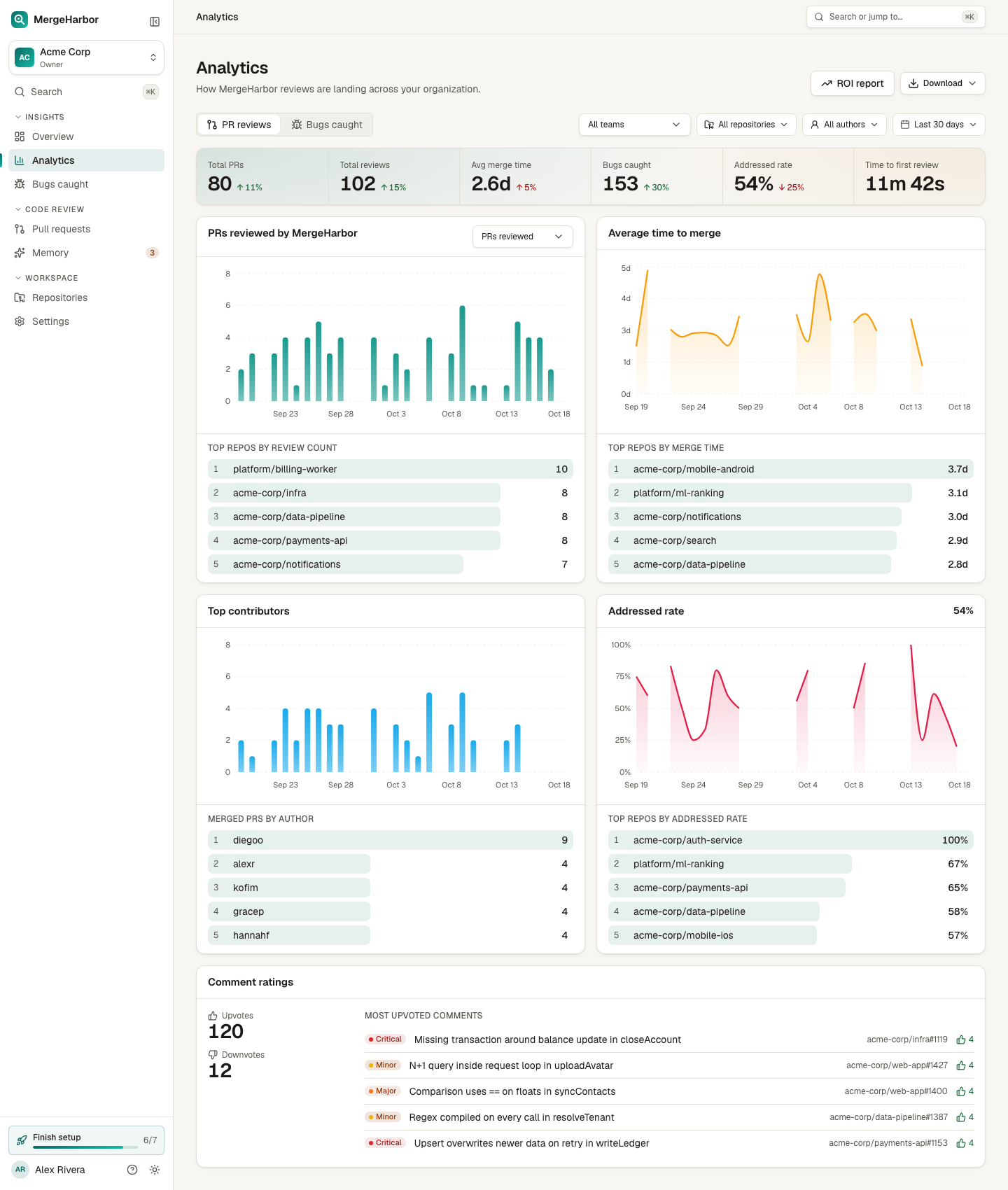Image resolution: width=1008 pixels, height=1190 pixels.
Task: Open the PRs reviewed chart metric dropdown
Action: 522,237
